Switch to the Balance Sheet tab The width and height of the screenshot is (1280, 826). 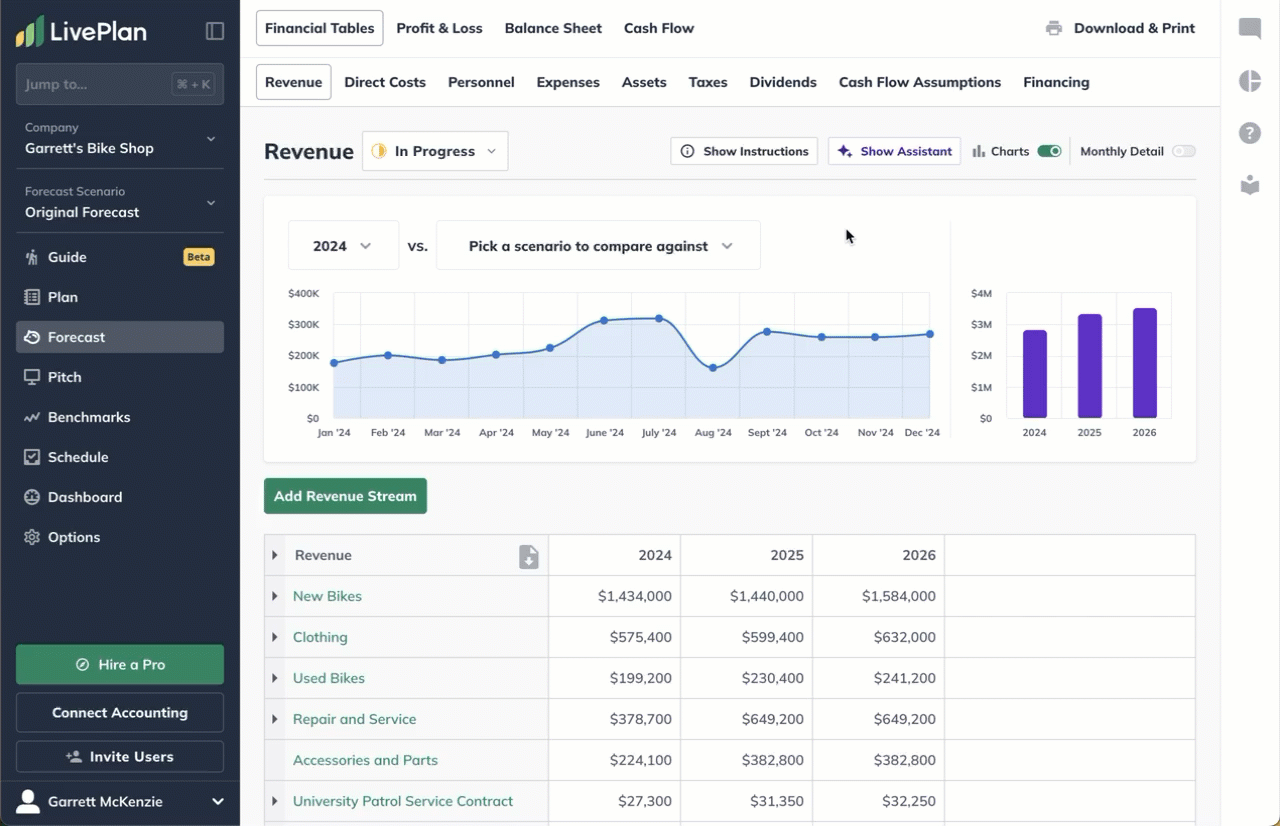[x=553, y=28]
